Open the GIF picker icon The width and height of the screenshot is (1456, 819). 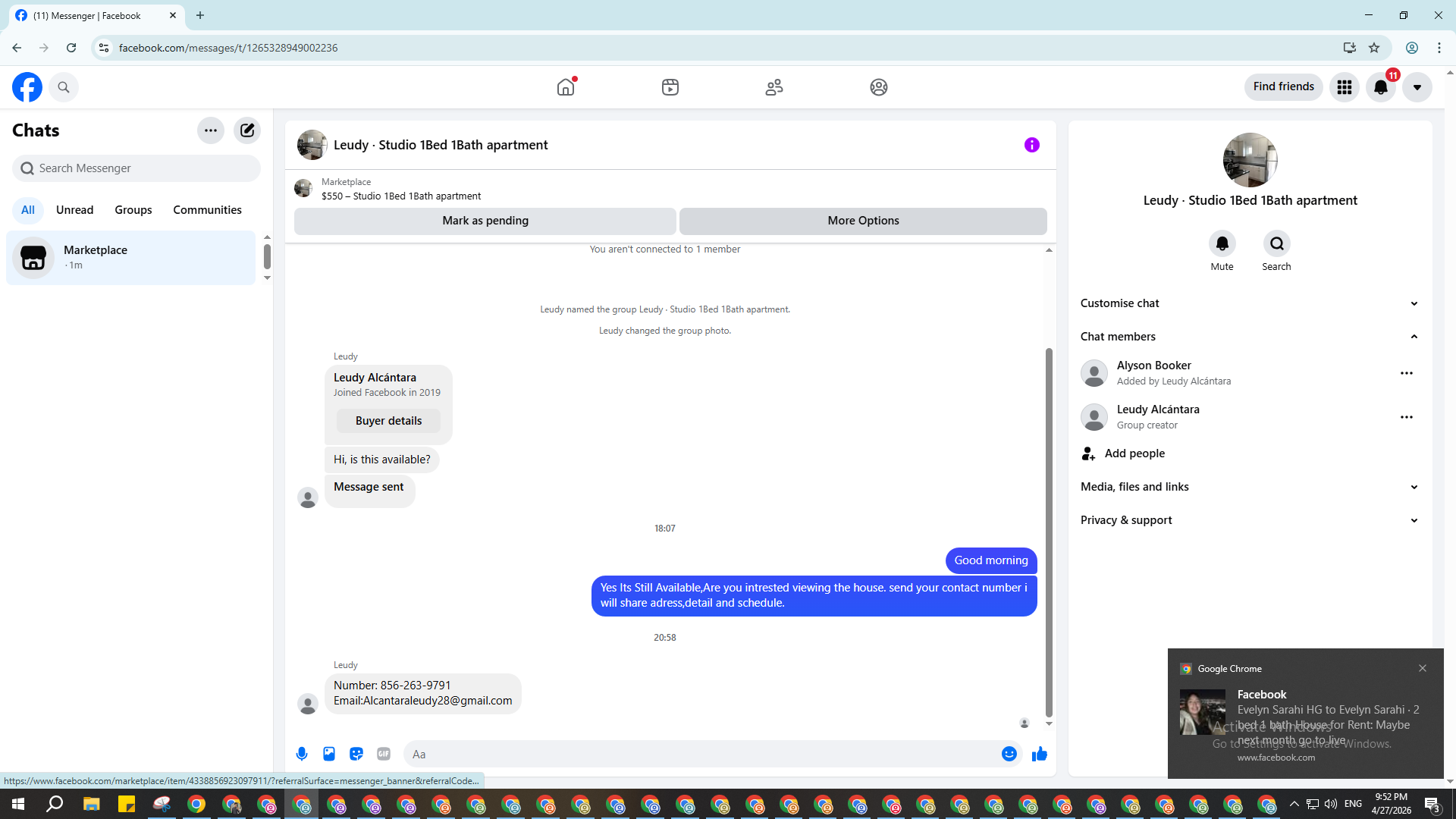click(384, 754)
